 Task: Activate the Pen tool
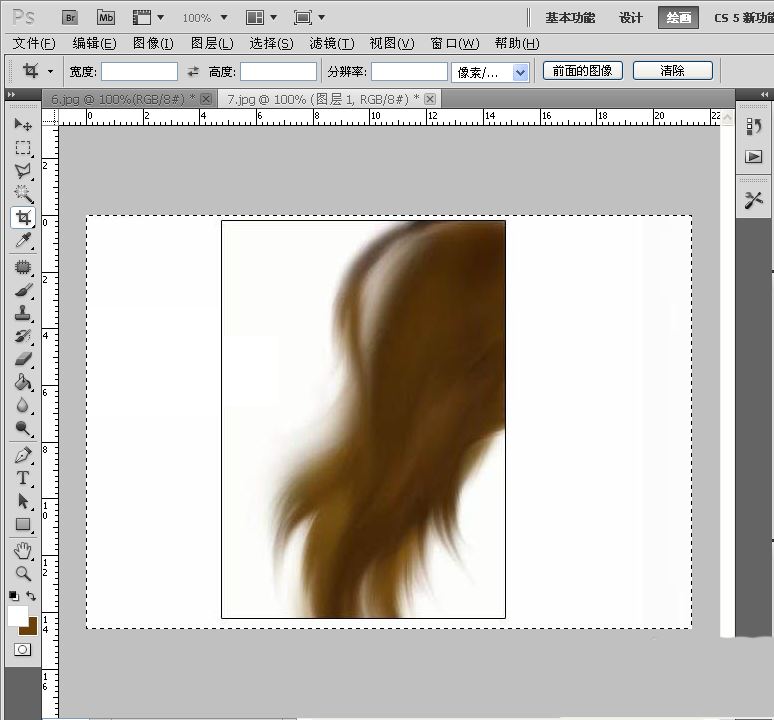pyautogui.click(x=23, y=455)
